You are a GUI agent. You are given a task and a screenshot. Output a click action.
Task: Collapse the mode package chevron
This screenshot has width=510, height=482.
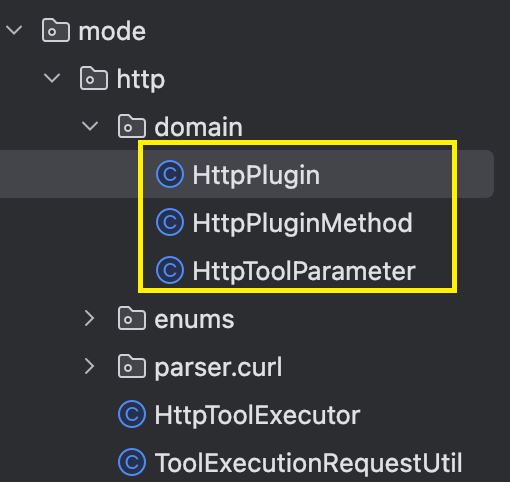pyautogui.click(x=14, y=30)
